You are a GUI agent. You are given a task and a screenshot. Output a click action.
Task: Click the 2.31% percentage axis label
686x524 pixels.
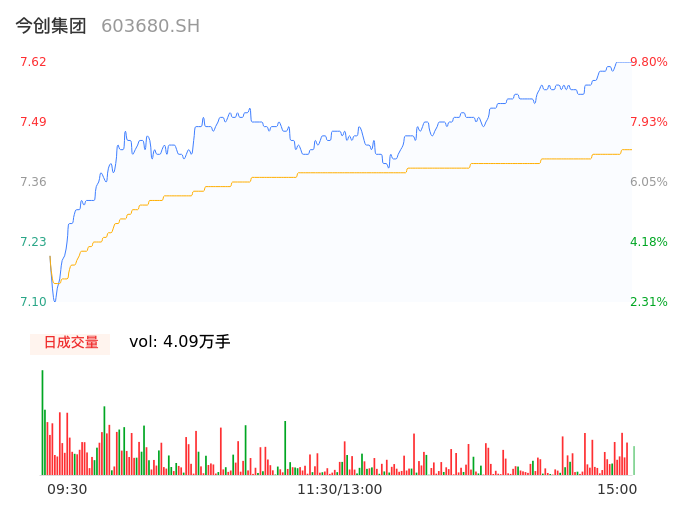point(648,302)
